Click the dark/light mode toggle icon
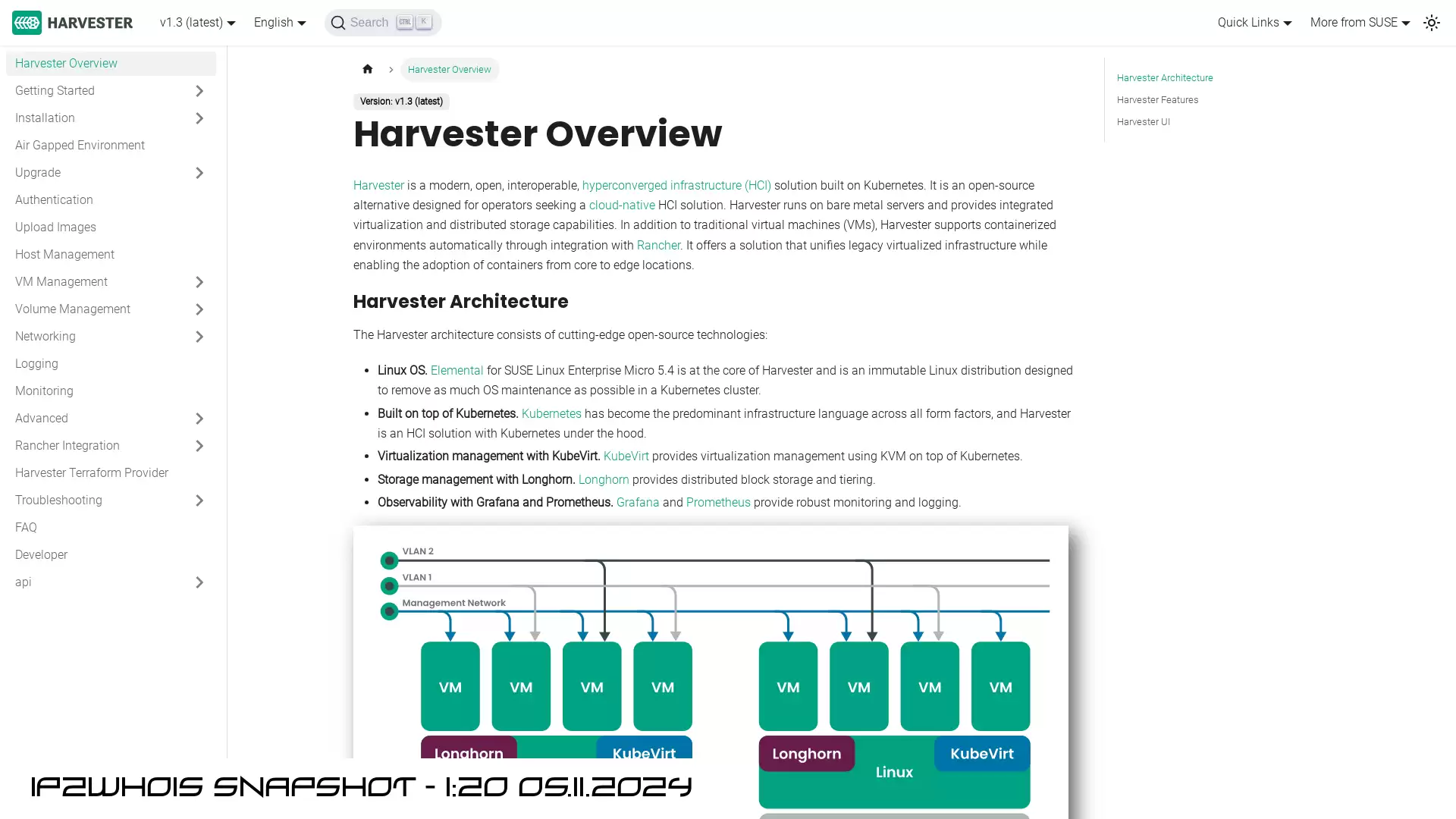 pyautogui.click(x=1432, y=22)
